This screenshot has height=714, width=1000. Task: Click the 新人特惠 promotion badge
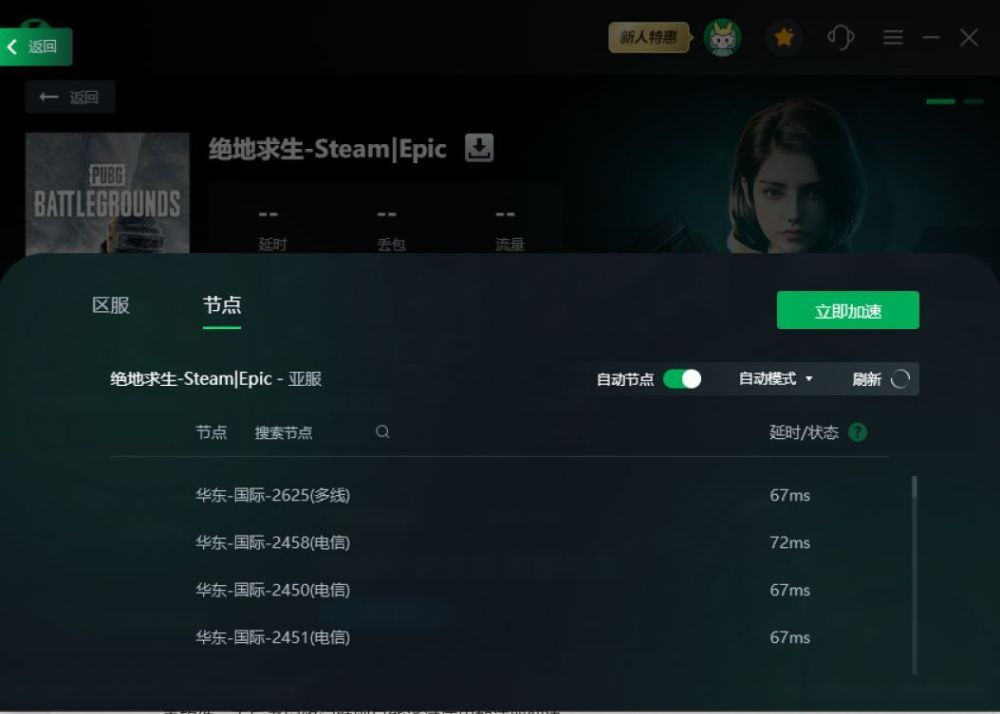pyautogui.click(x=649, y=38)
